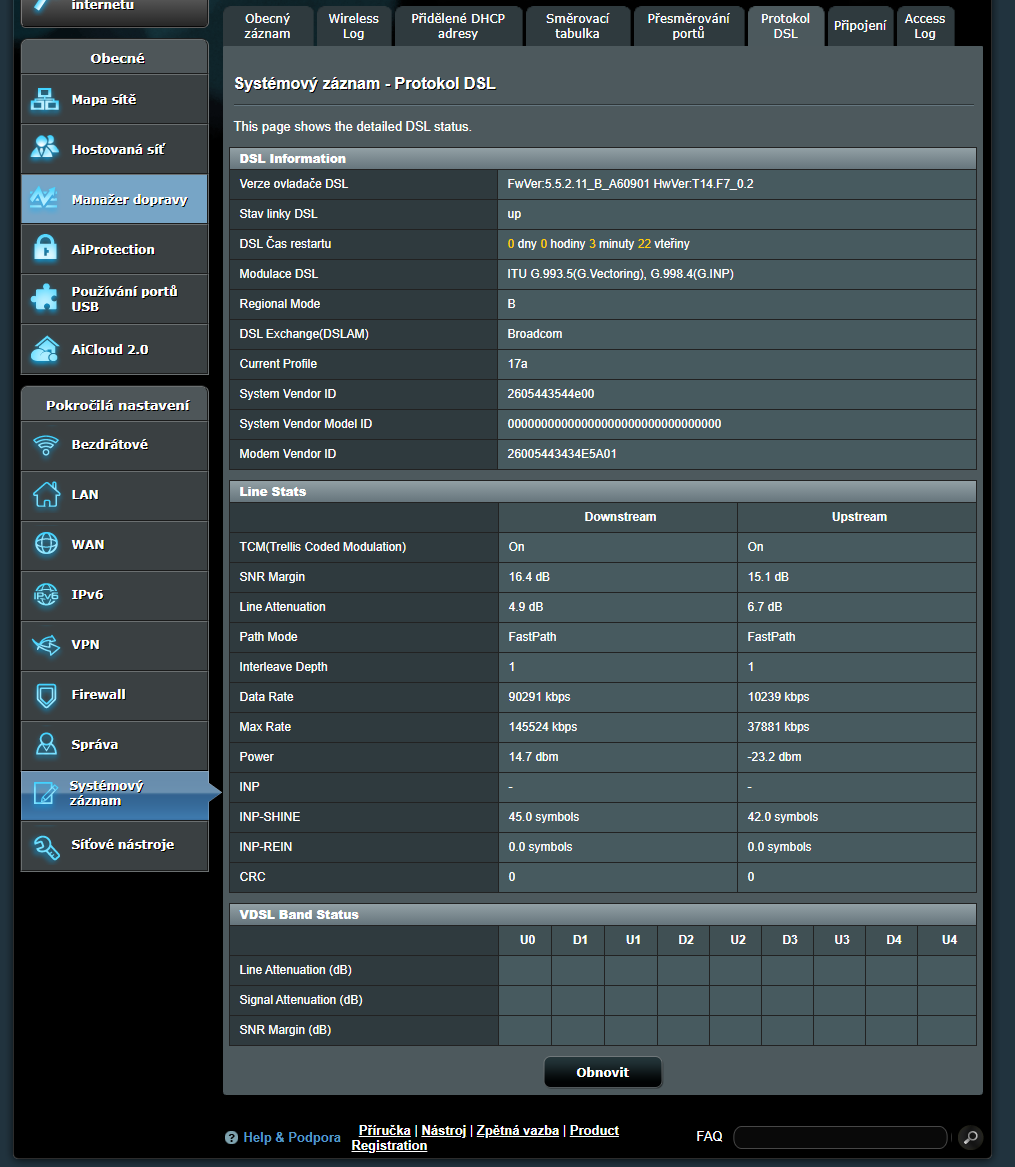Switch to the Access Log tab
1015x1167 pixels.
click(x=924, y=26)
